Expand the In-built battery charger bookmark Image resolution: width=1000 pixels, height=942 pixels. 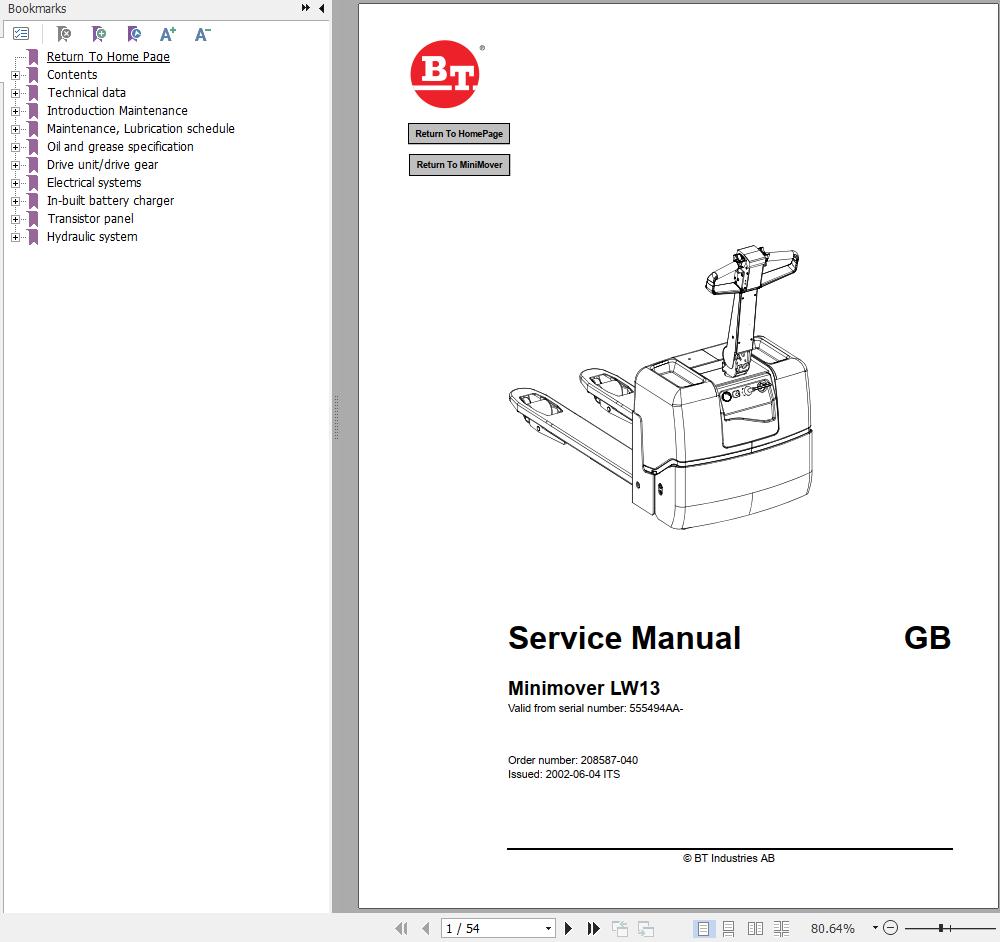tap(15, 201)
